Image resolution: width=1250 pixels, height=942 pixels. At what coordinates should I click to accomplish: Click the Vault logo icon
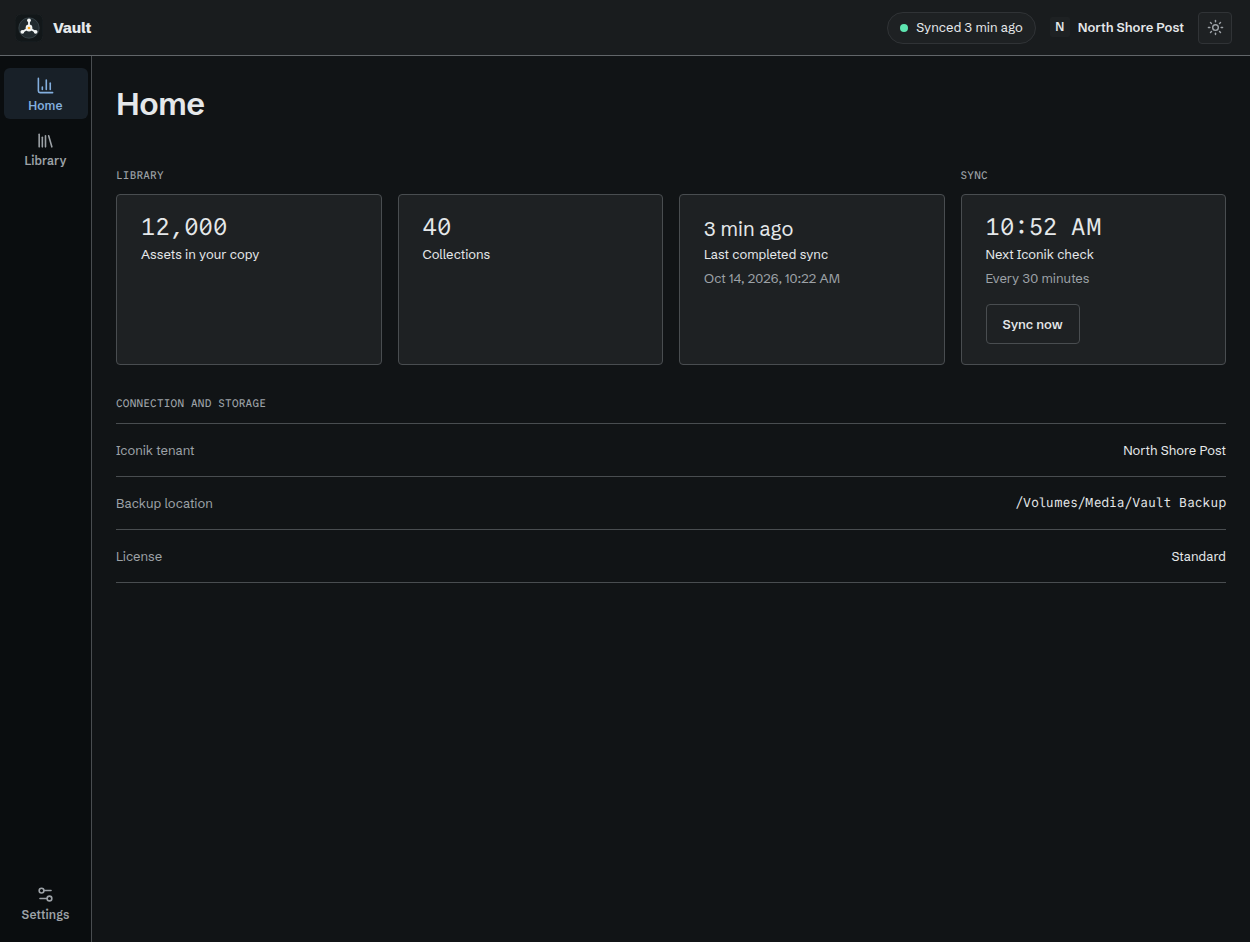(29, 27)
